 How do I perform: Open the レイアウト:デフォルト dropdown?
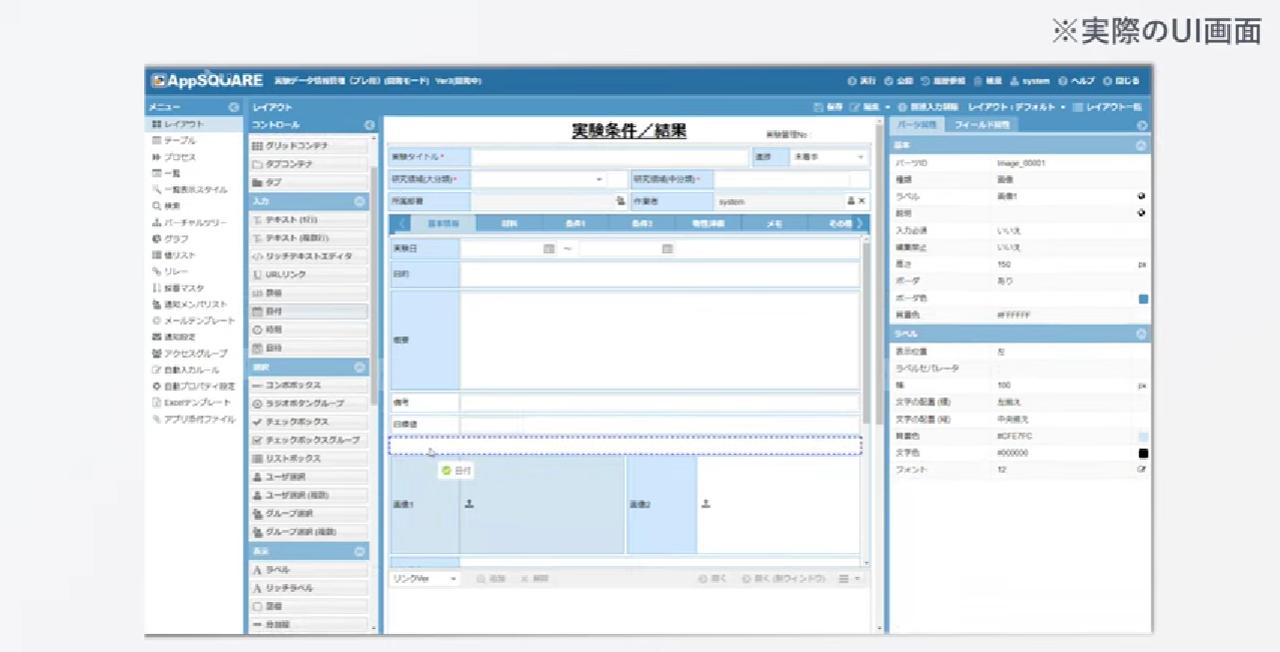(x=1016, y=107)
